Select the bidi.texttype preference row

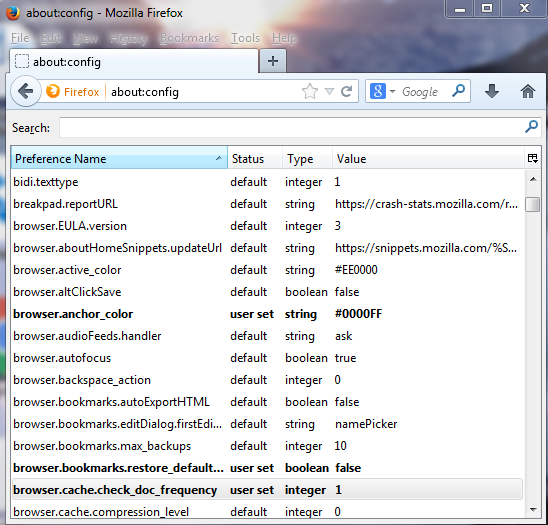[x=267, y=182]
